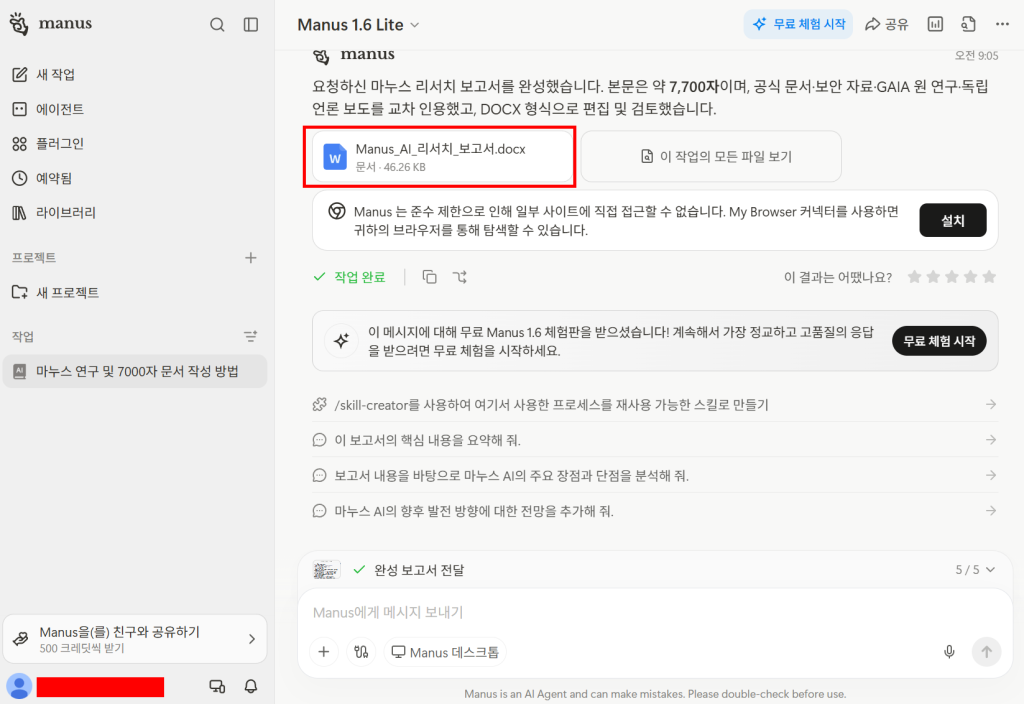
Task: Open task filter icon next to 작업
Action: point(251,337)
